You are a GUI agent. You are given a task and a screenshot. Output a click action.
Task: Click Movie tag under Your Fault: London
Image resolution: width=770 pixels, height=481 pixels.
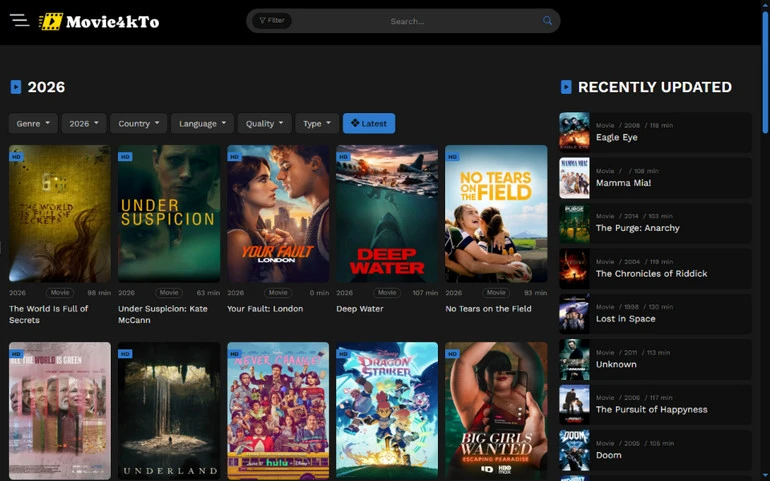278,293
